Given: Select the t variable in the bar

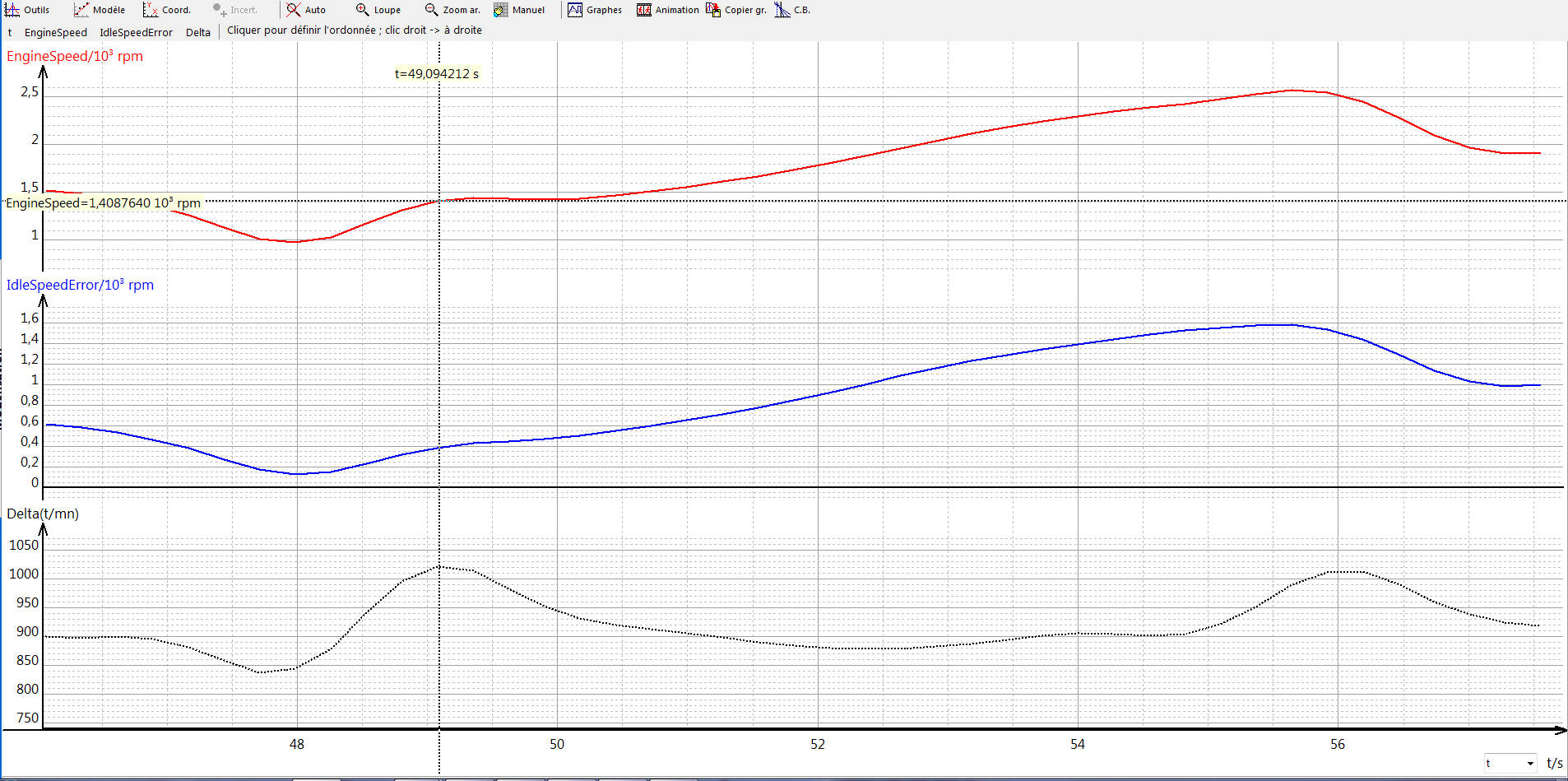Looking at the screenshot, I should [10, 32].
